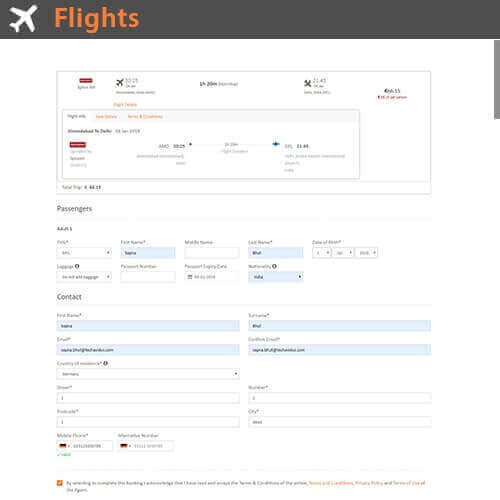
Task: Click the white airplane logo in header
Action: pos(23,19)
